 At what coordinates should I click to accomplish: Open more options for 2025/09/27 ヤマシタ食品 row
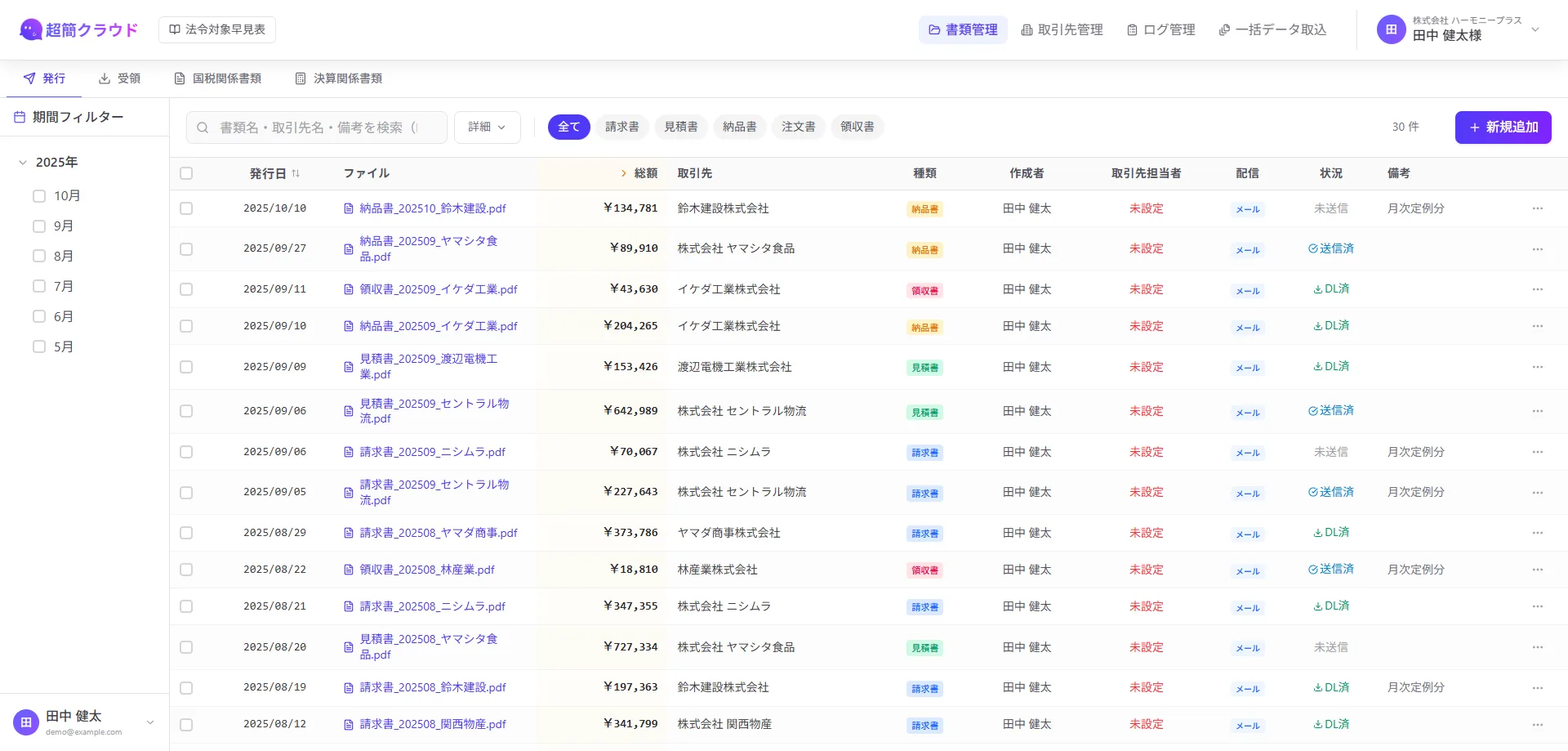[x=1538, y=249]
